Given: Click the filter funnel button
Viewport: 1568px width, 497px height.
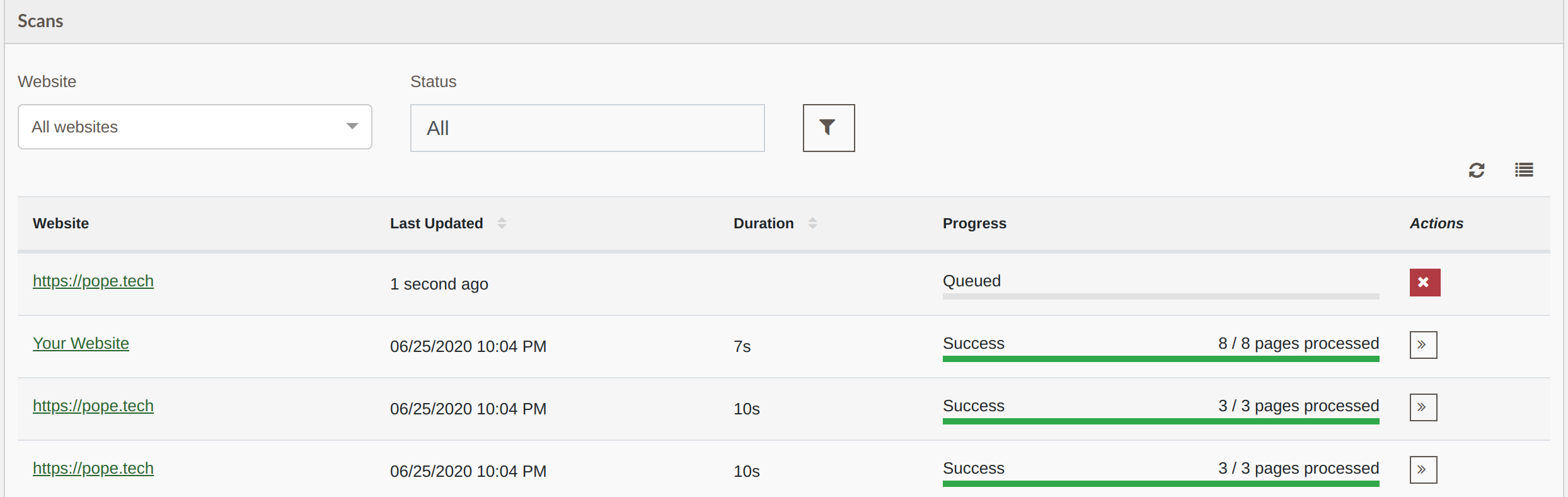Looking at the screenshot, I should click(x=829, y=128).
